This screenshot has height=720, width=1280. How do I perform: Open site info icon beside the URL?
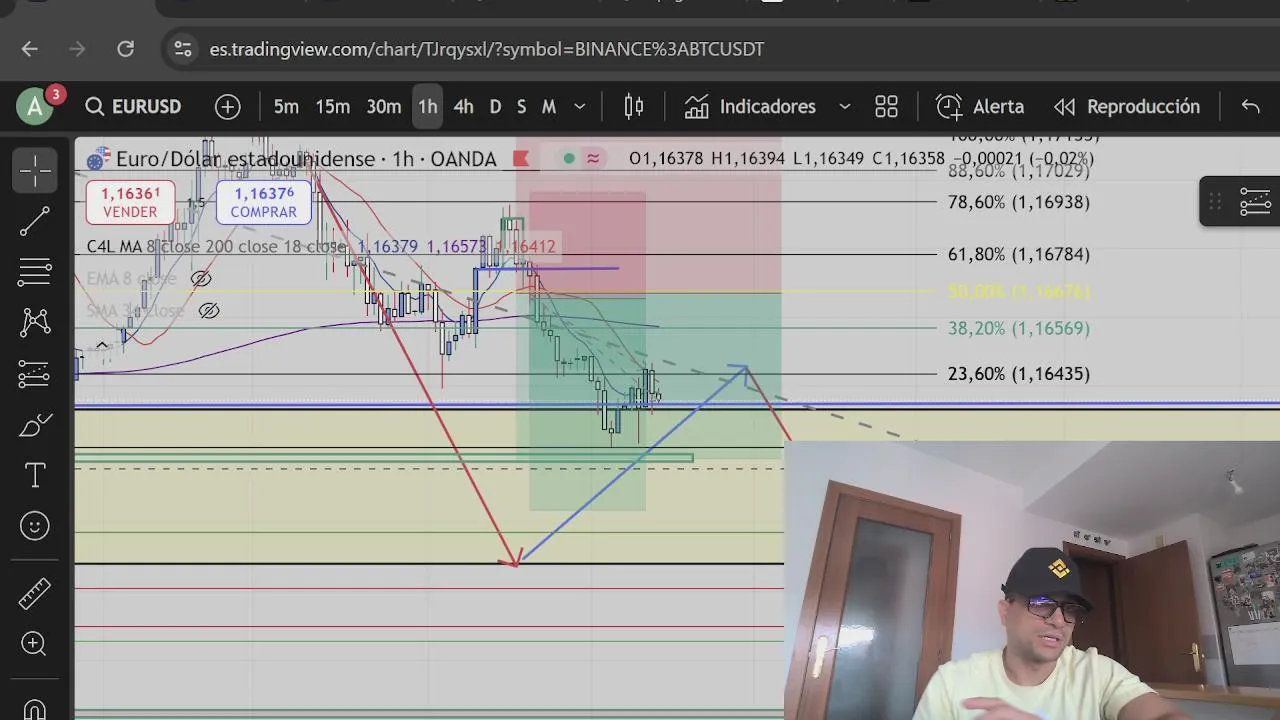point(182,48)
